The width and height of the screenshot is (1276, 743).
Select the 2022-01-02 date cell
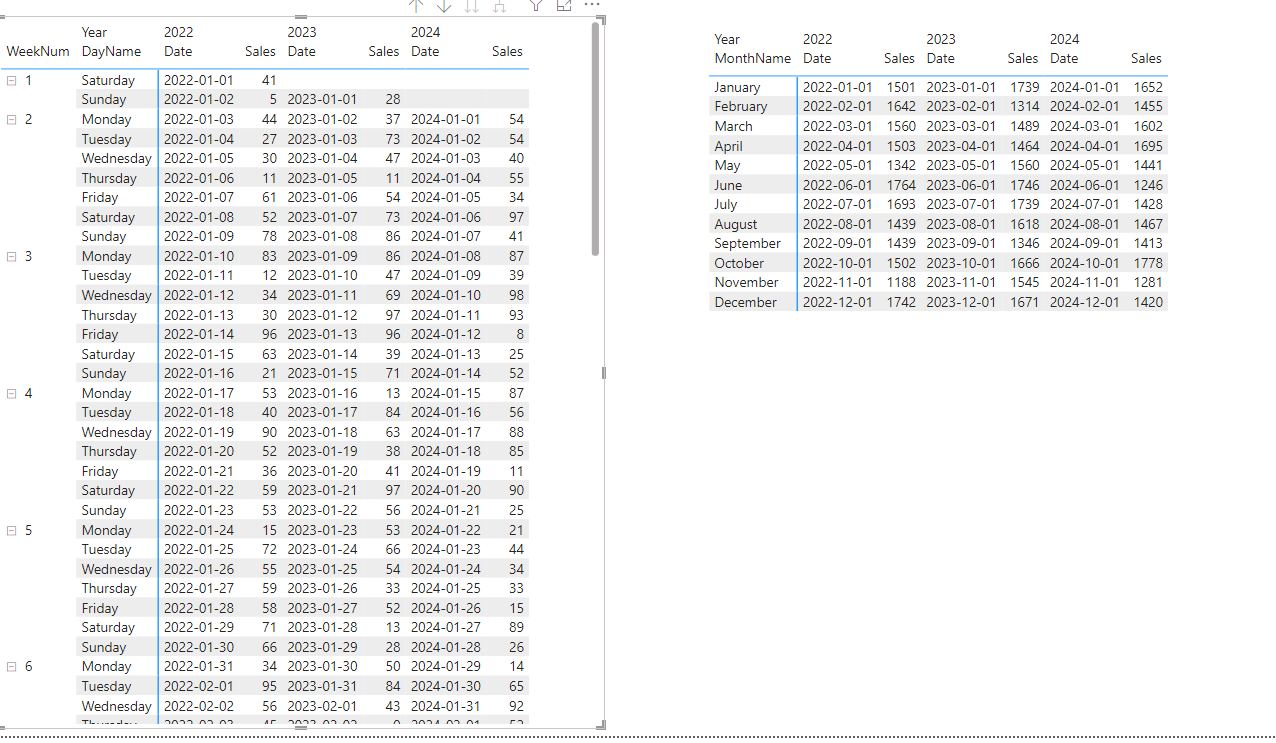[x=198, y=99]
